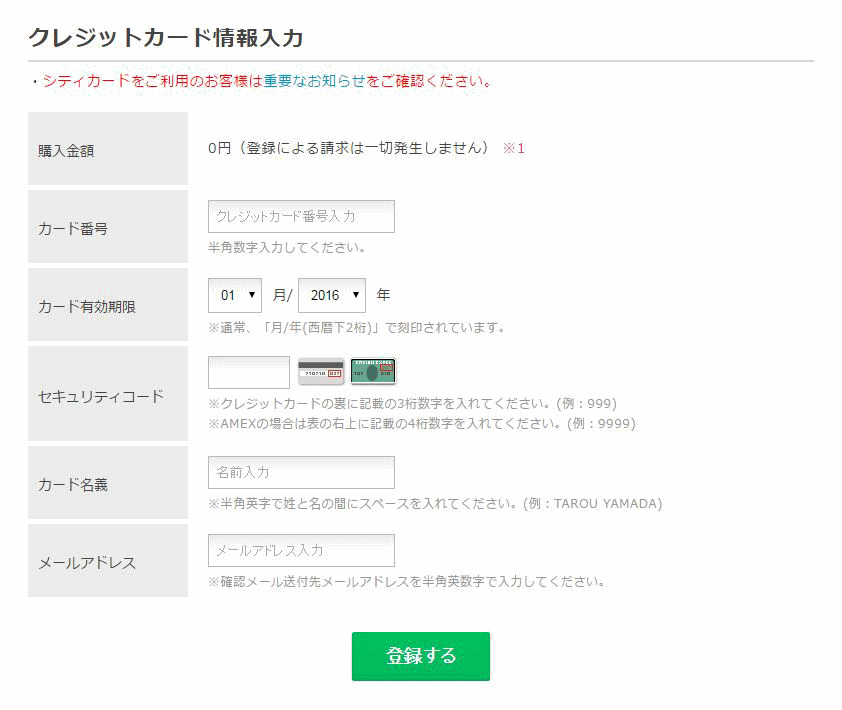Click the カード有効期限 row label
The image size is (842, 710).
pyautogui.click(x=87, y=307)
